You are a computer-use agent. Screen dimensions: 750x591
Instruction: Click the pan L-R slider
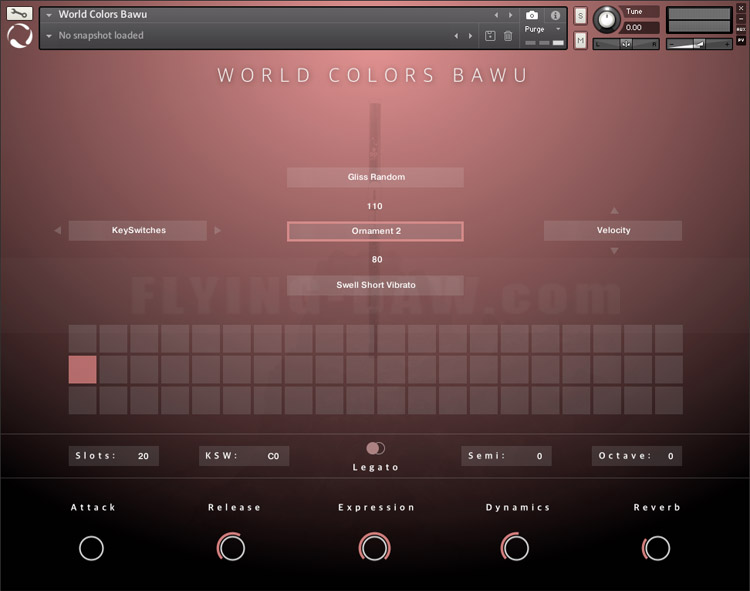pos(626,44)
